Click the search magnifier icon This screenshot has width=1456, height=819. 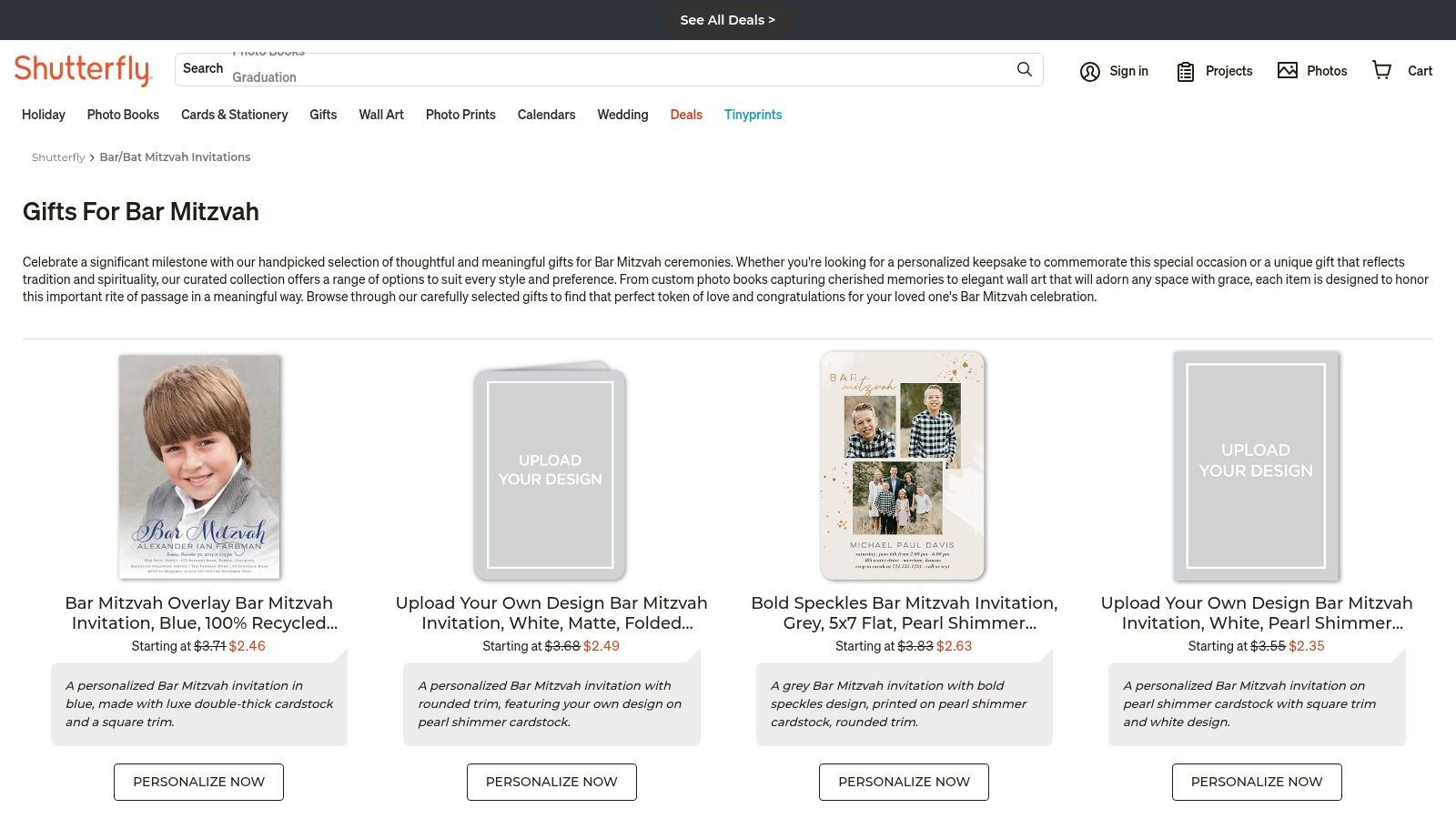(1023, 69)
